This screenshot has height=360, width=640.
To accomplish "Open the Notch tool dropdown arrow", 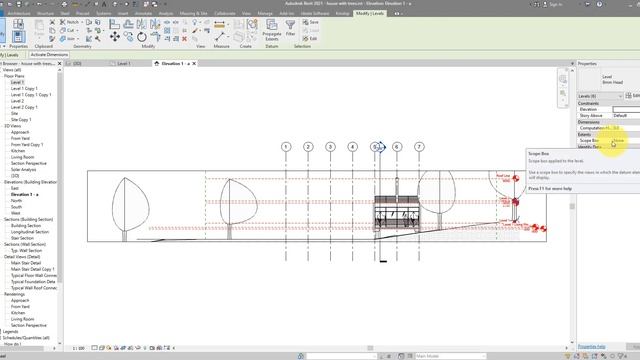I will point(82,22).
